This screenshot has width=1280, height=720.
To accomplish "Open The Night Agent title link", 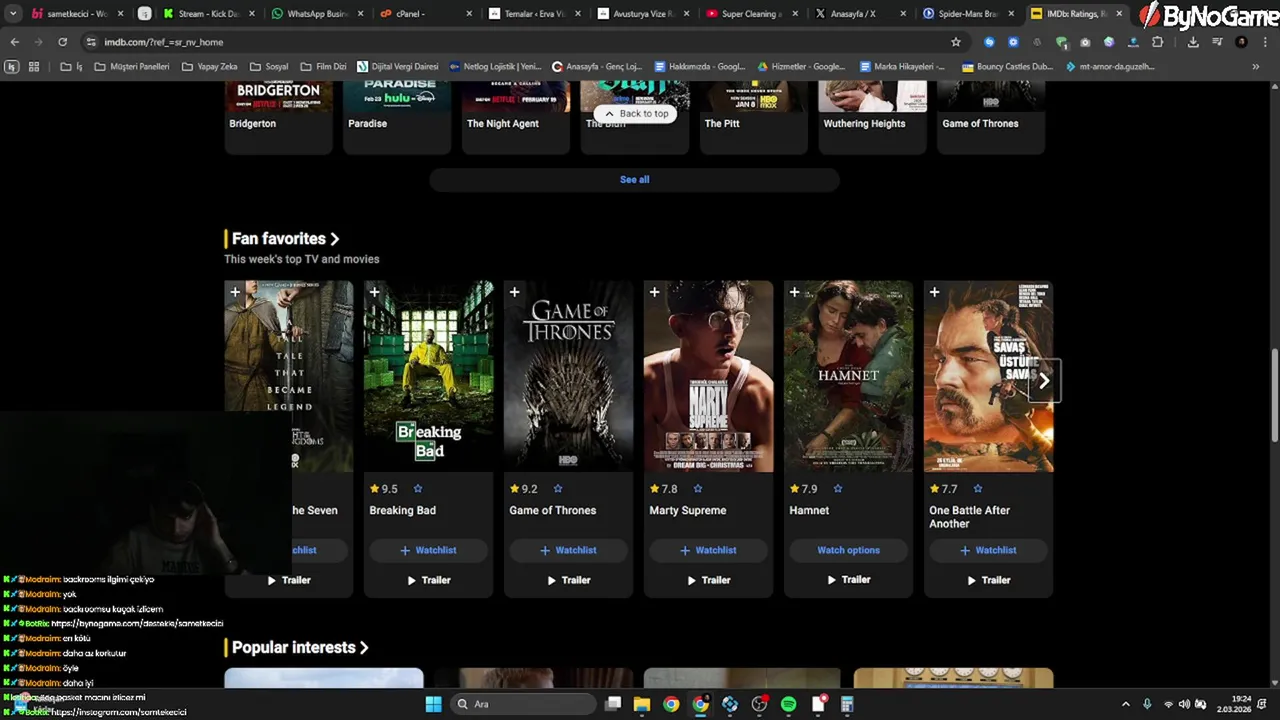I will click(x=503, y=124).
